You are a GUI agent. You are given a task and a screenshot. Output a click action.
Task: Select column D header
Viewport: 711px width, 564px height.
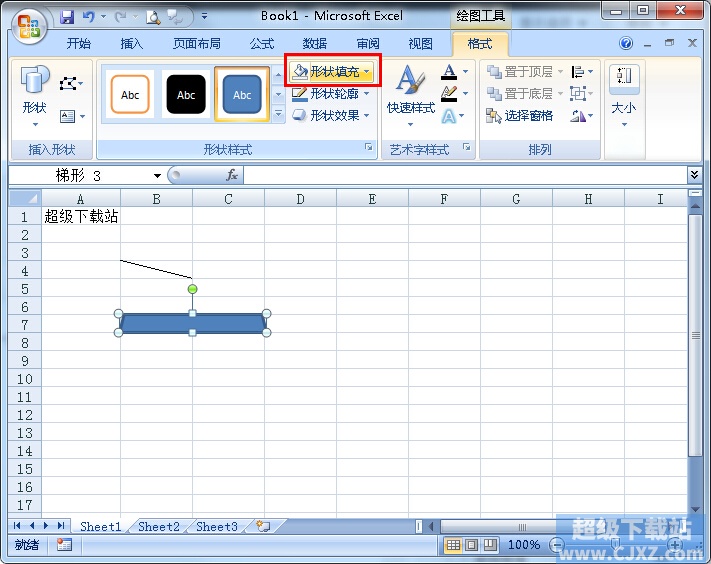(300, 199)
